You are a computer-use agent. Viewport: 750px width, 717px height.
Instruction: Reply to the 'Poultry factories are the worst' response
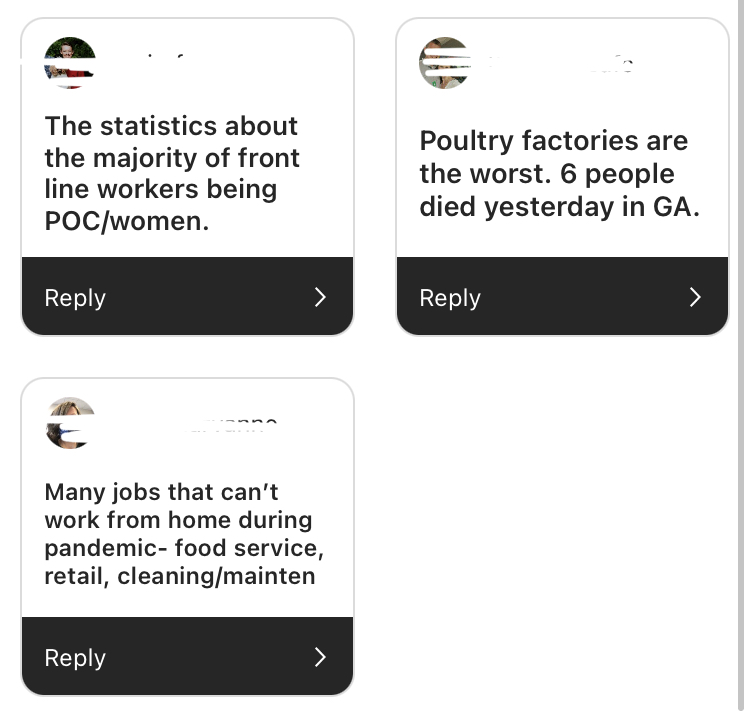[x=450, y=298]
